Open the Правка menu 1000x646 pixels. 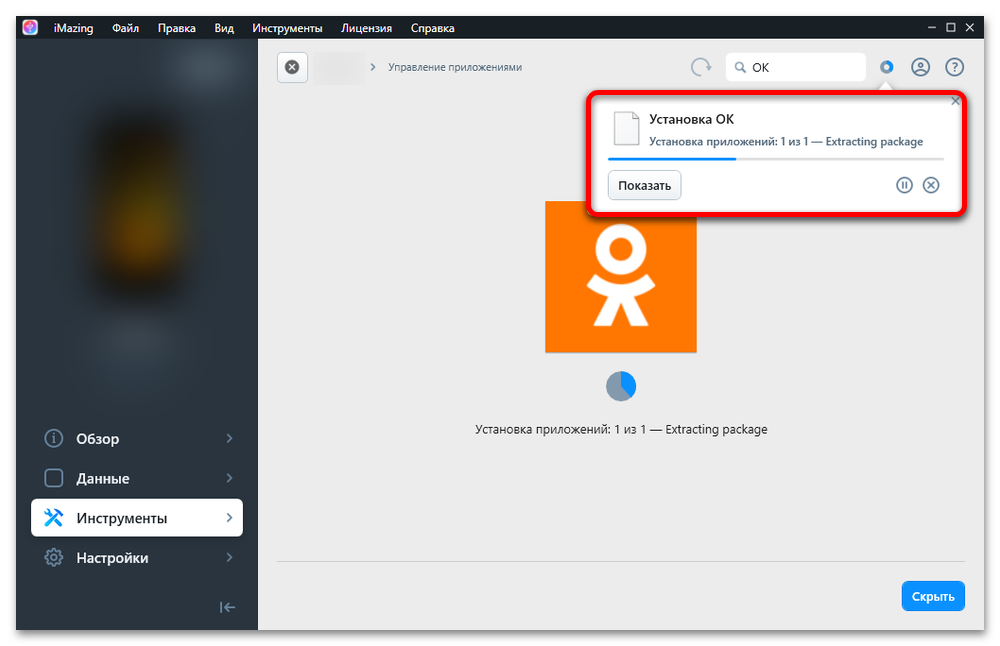click(x=177, y=28)
